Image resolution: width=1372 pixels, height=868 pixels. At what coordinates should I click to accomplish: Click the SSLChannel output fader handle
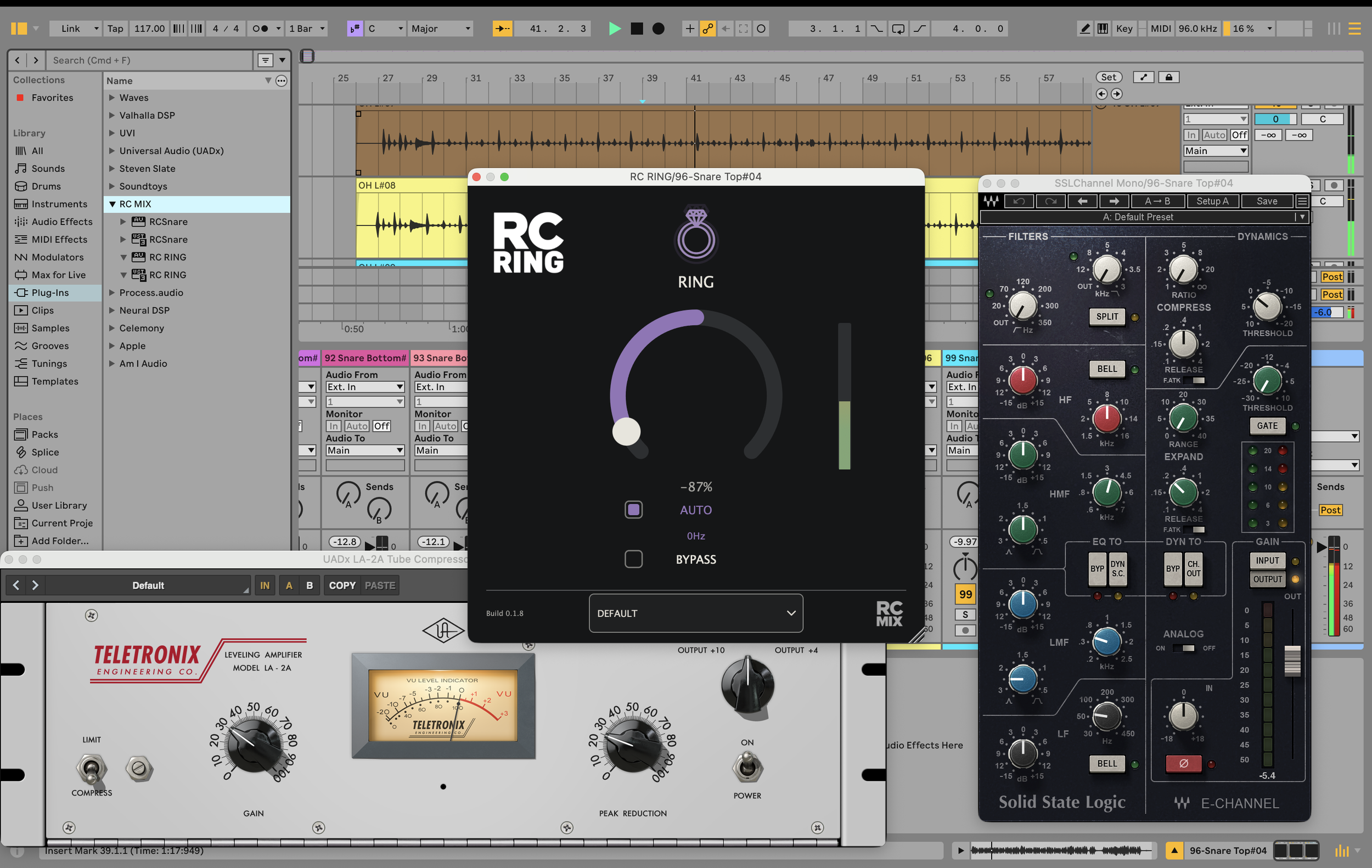coord(1292,661)
